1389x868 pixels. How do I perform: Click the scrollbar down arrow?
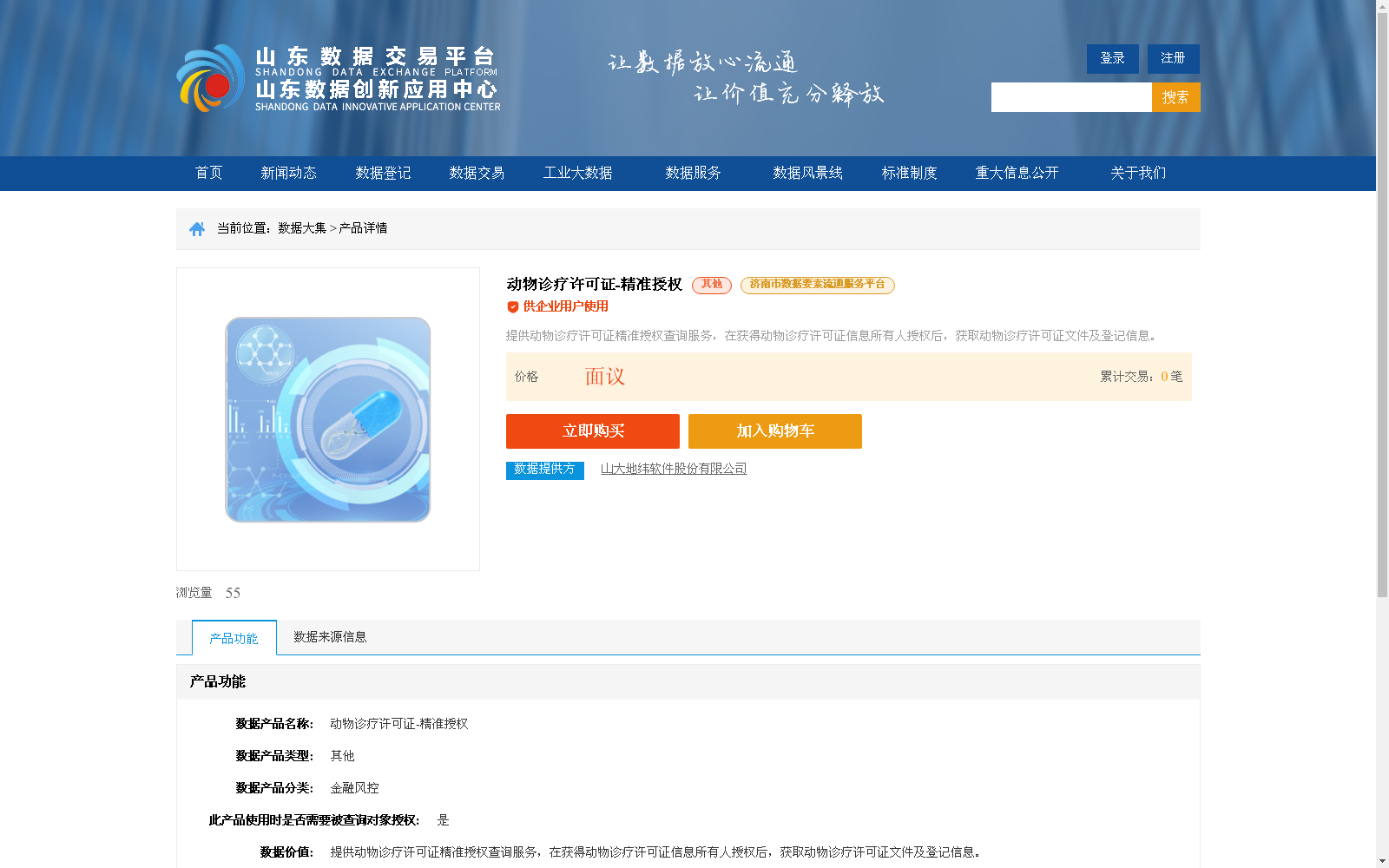click(1382, 861)
